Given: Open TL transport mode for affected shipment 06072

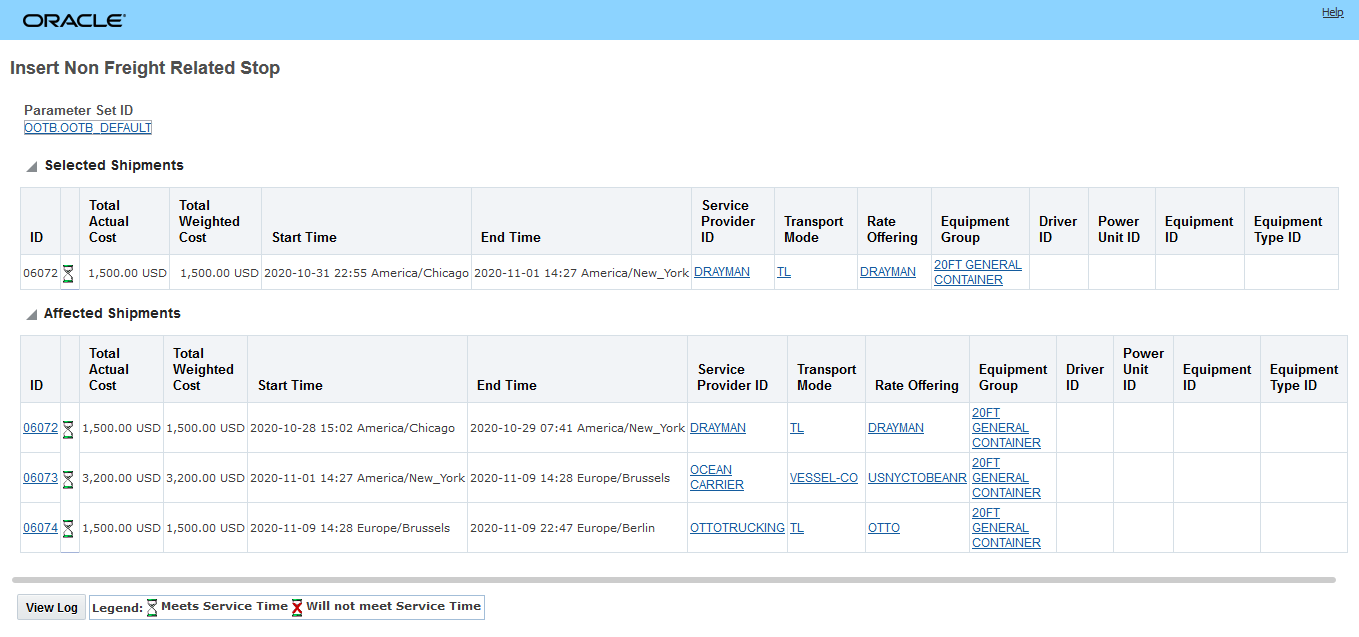Looking at the screenshot, I should 797,428.
